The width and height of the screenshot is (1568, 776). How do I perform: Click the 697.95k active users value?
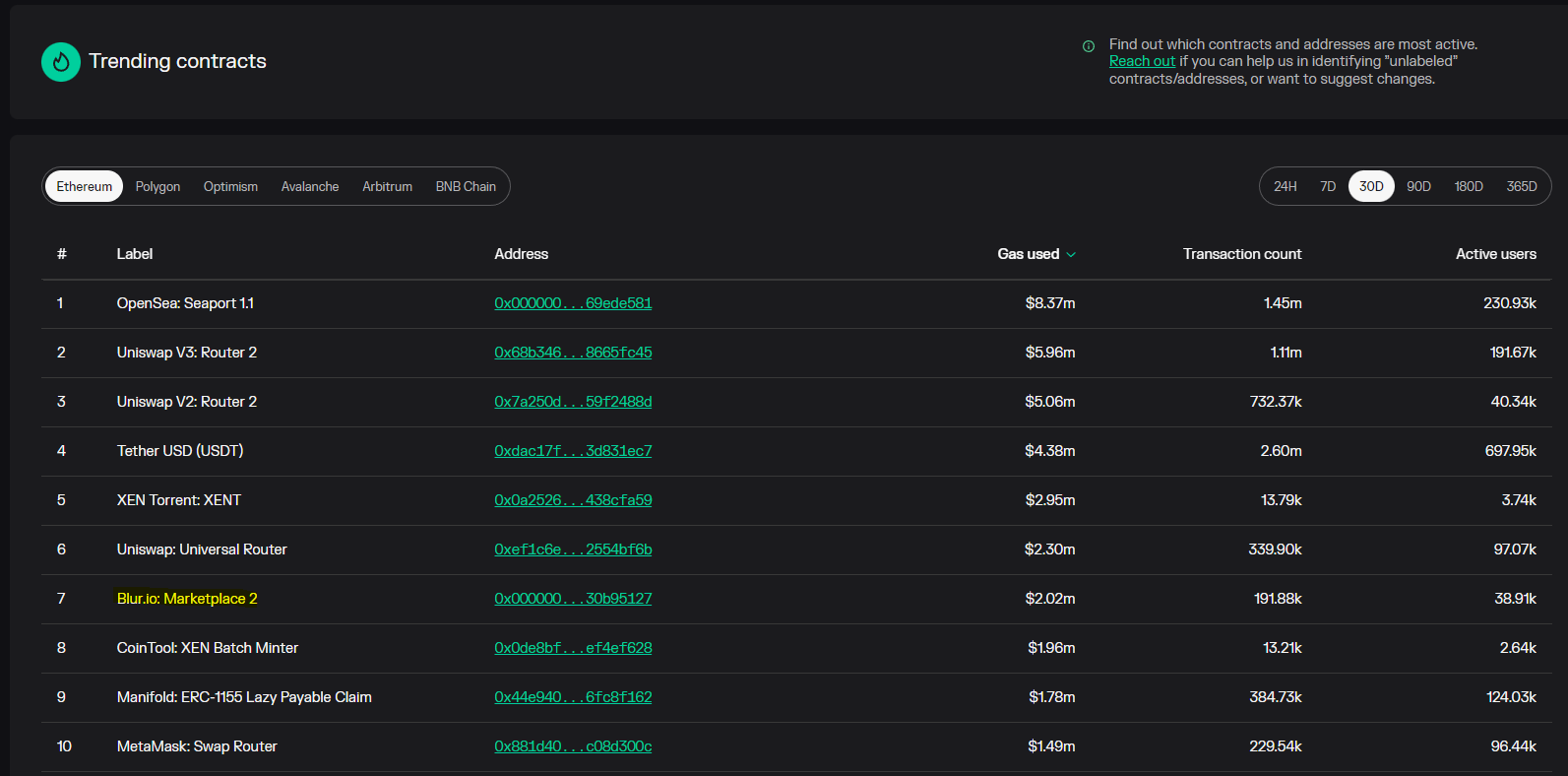[1511, 451]
